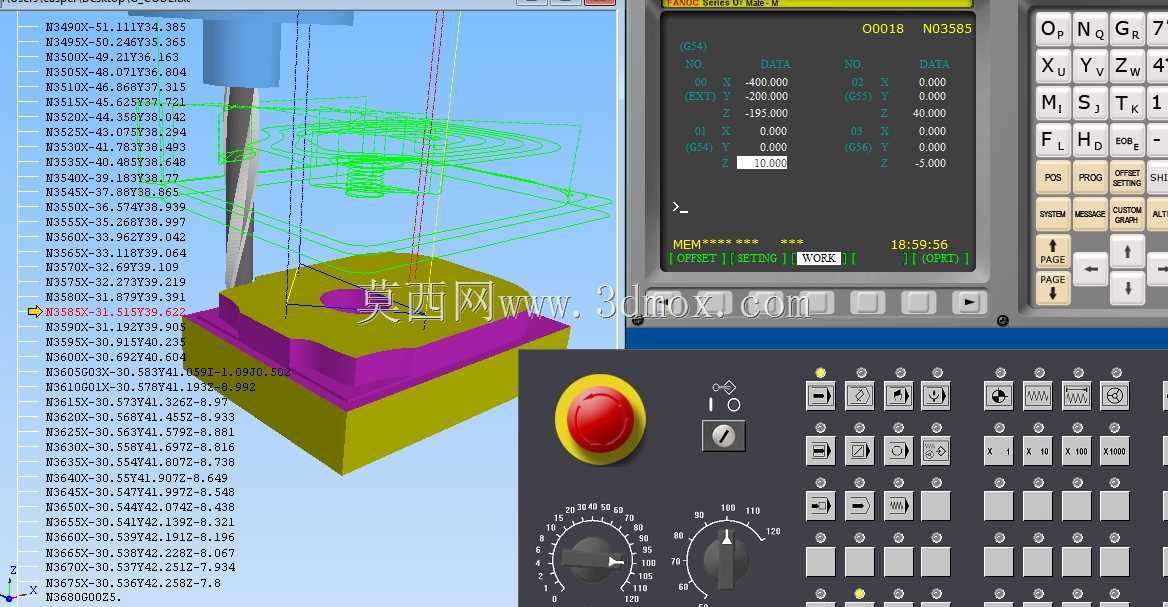Select G-code line N3605G03X-30.583Y41.059

tap(168, 372)
